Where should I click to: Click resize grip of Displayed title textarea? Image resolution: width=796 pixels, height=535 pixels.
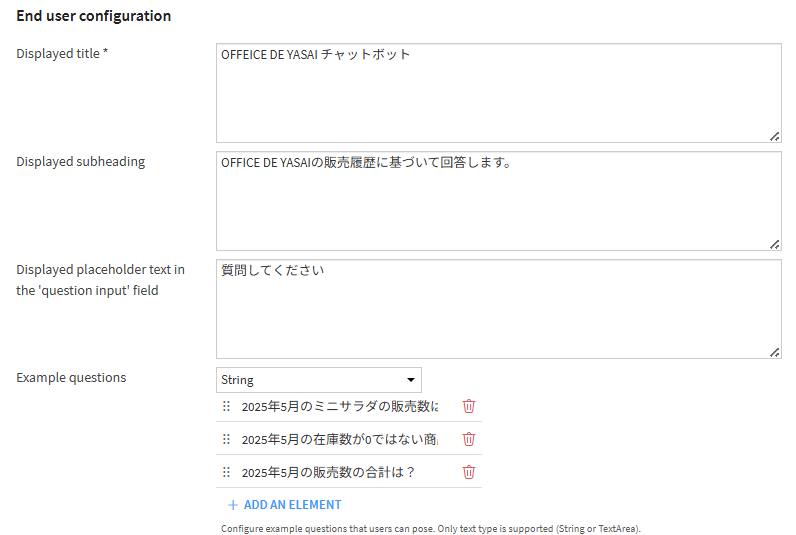point(774,137)
